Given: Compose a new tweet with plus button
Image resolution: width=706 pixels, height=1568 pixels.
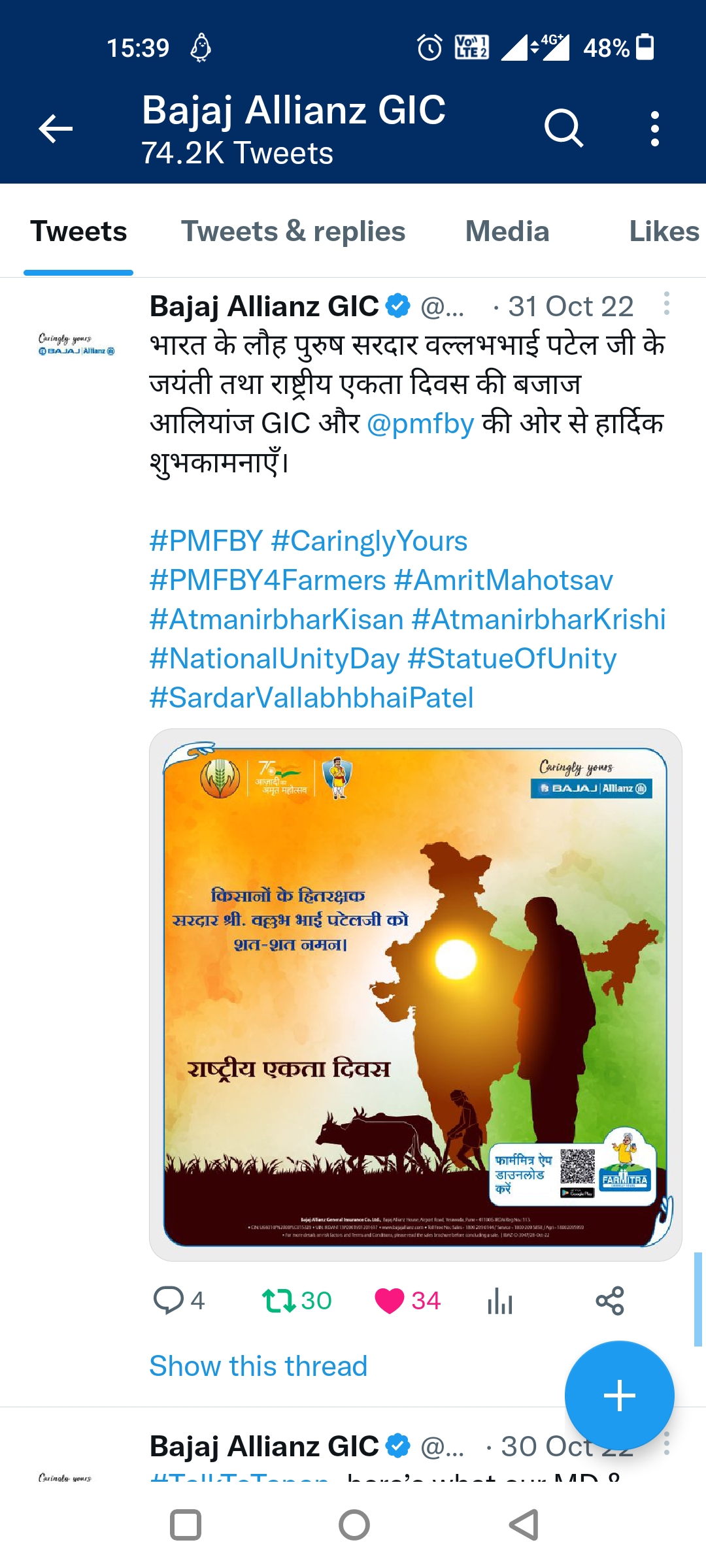Looking at the screenshot, I should (x=619, y=1396).
